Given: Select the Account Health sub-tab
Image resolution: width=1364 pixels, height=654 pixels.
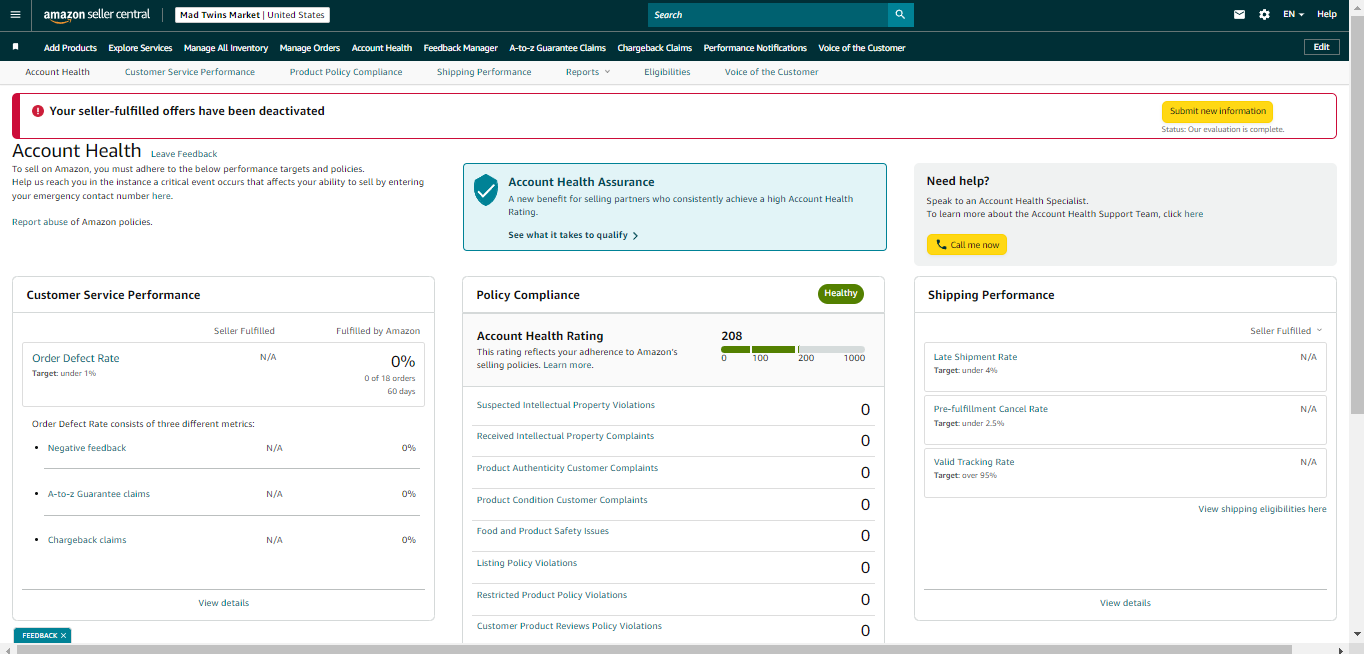Looking at the screenshot, I should pos(58,72).
